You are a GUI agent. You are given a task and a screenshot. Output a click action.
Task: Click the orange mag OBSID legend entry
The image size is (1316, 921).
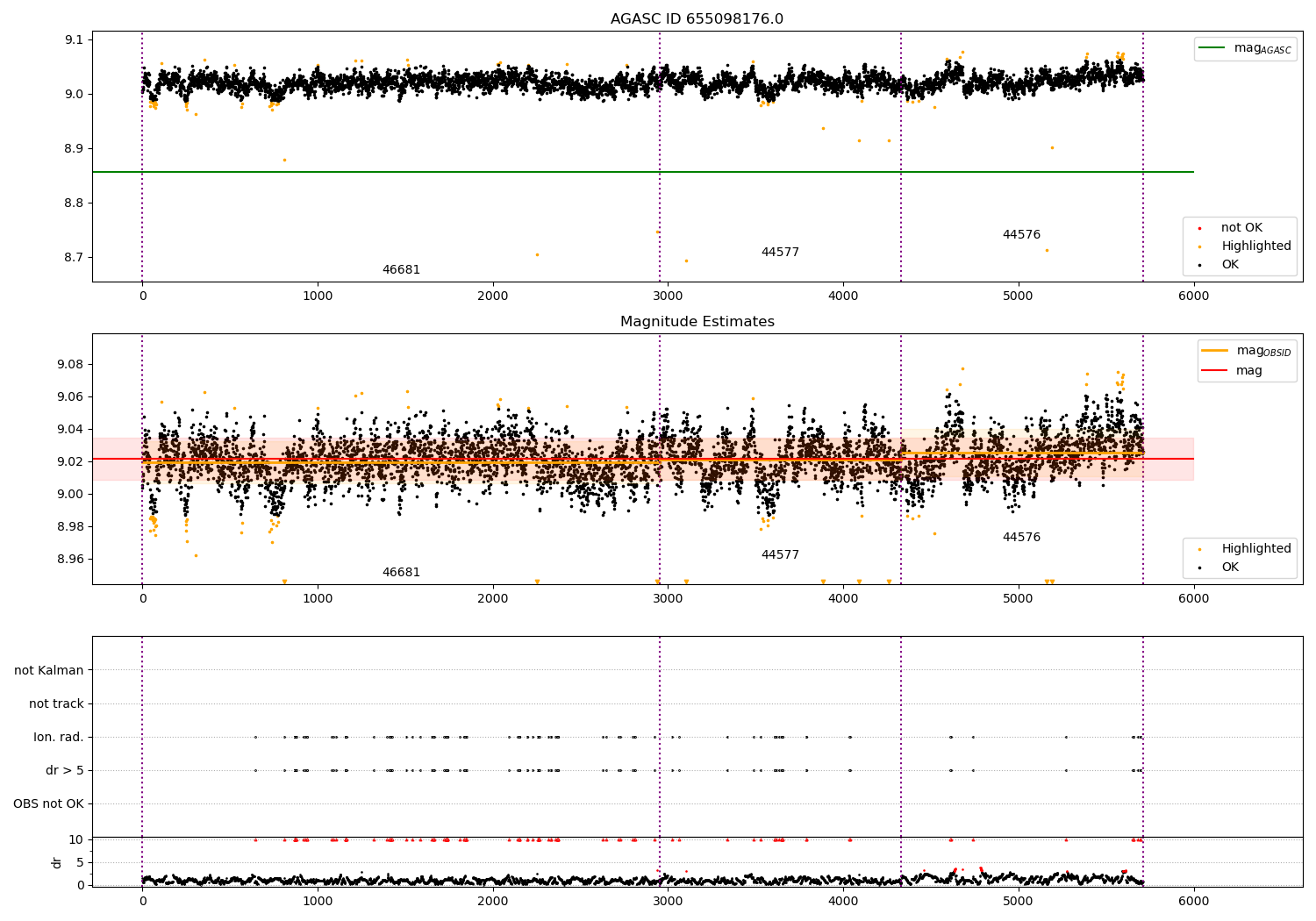tap(1246, 351)
